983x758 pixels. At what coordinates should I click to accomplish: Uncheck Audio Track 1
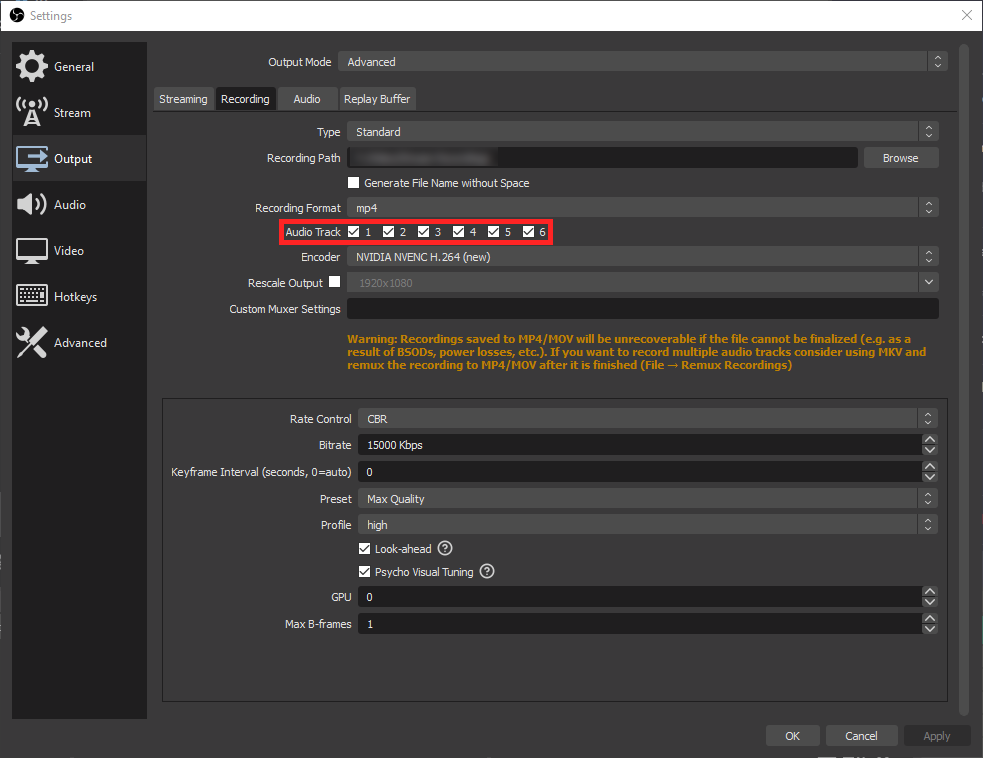point(354,231)
